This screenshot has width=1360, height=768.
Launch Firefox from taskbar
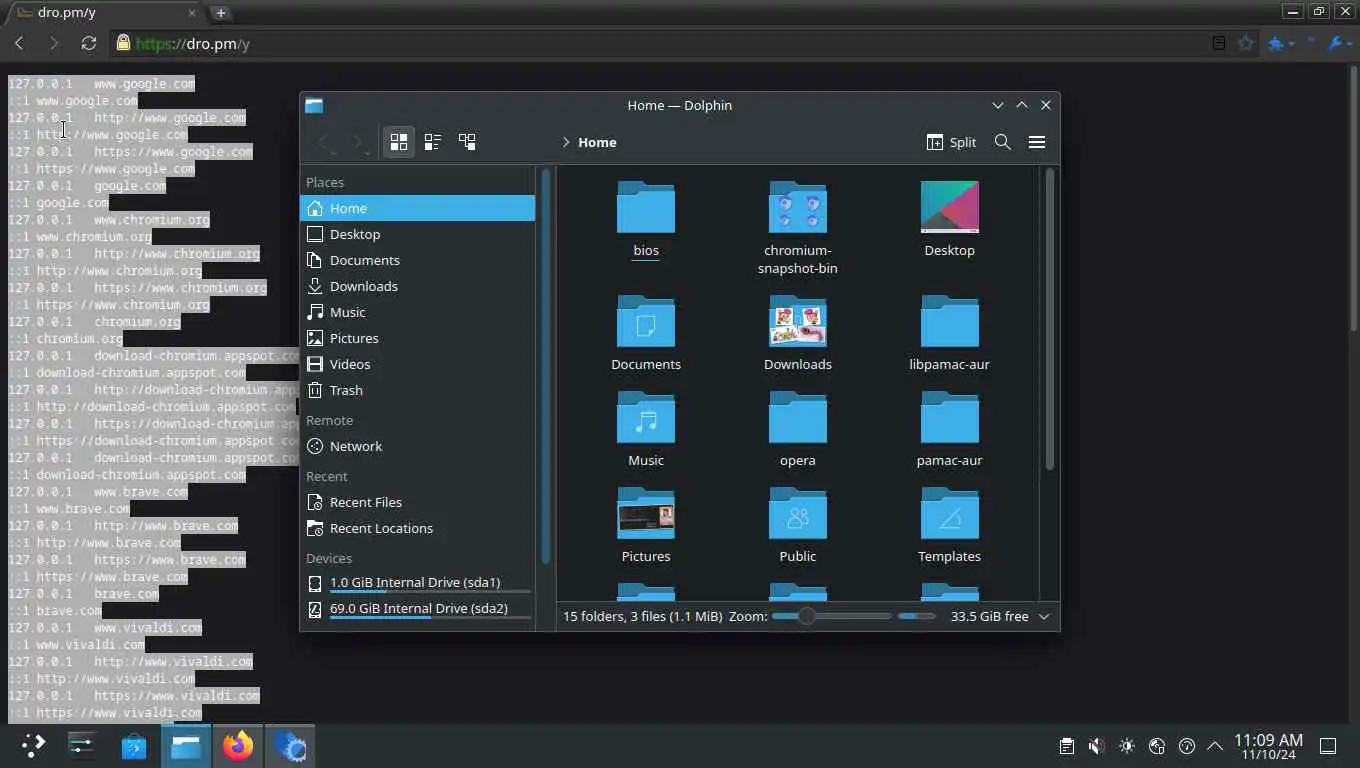coord(238,745)
